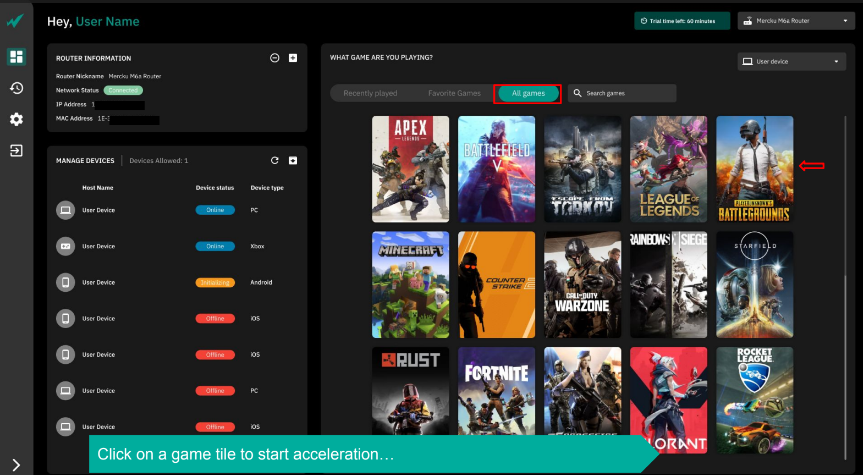Click the Xbox gamepad device icon
The height and width of the screenshot is (475, 863).
(x=65, y=246)
